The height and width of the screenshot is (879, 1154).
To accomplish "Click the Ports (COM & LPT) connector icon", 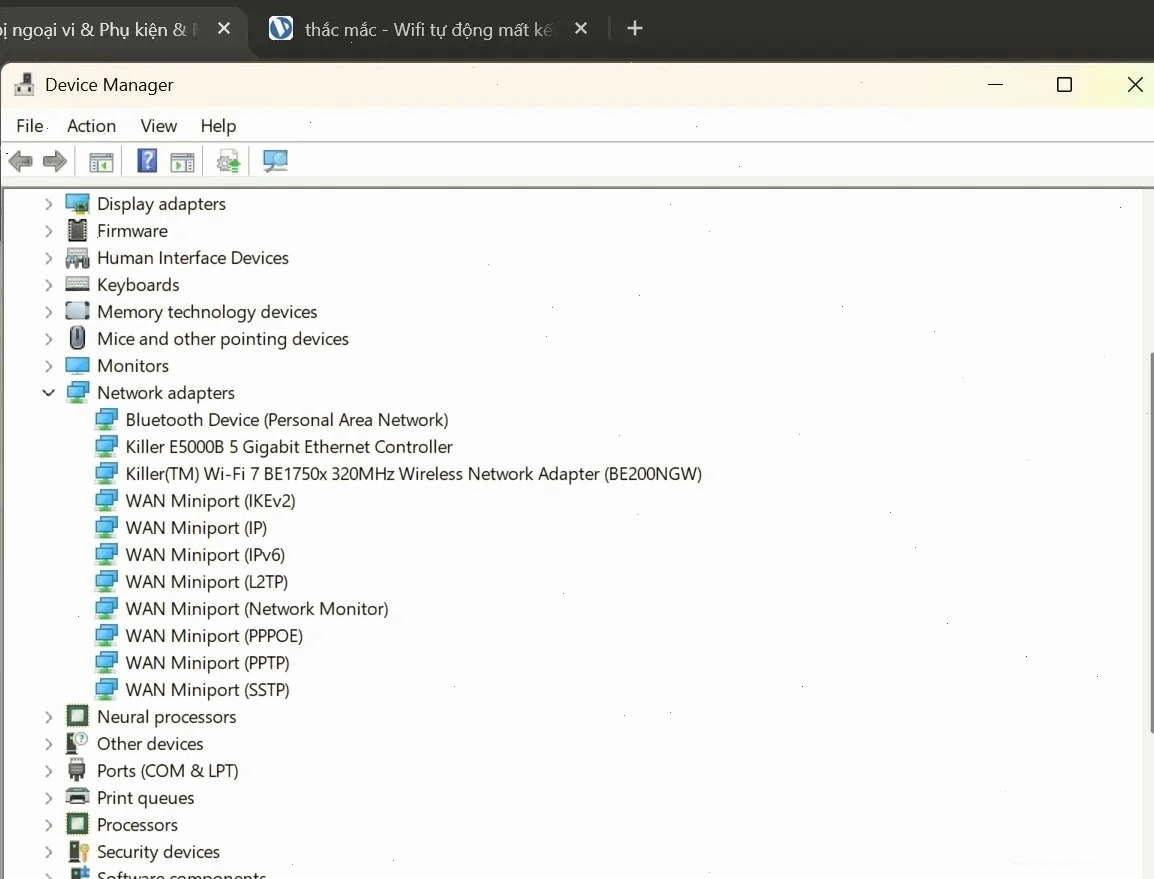I will (77, 770).
